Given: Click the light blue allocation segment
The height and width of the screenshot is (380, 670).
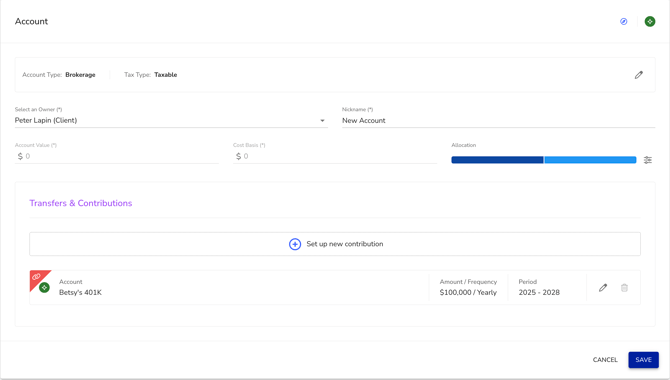Looking at the screenshot, I should [x=590, y=160].
